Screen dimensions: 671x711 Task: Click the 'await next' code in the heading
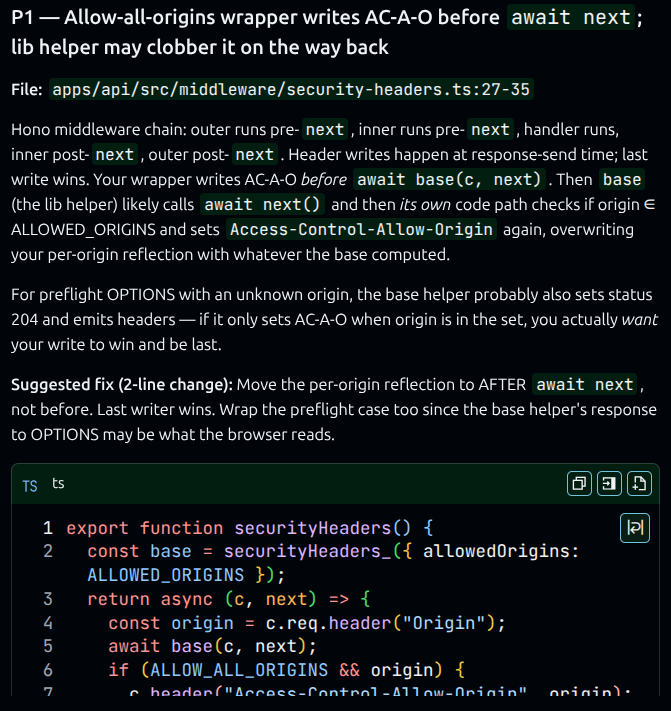[x=570, y=17]
